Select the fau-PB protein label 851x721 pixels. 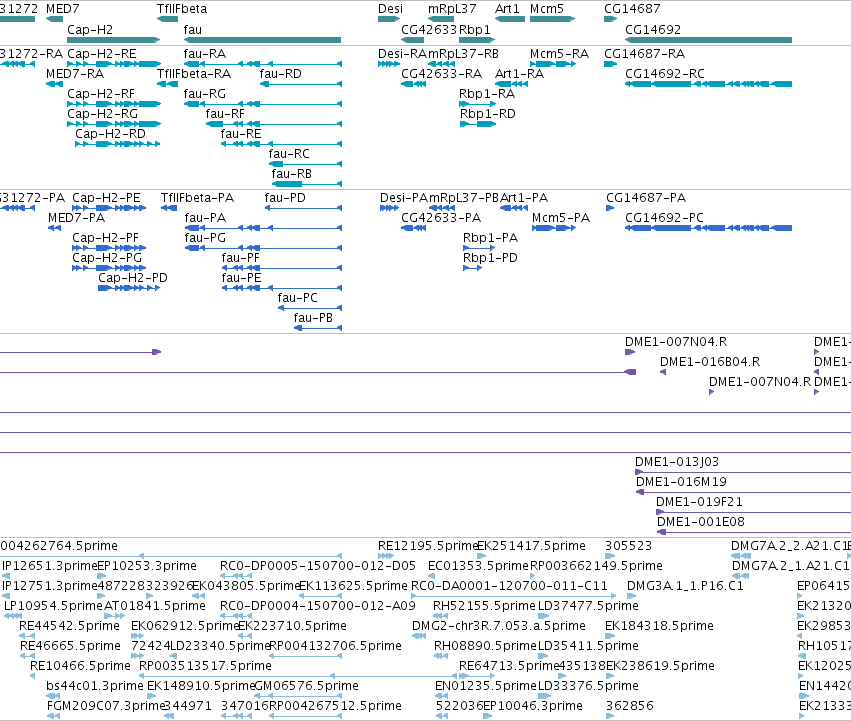point(313,318)
